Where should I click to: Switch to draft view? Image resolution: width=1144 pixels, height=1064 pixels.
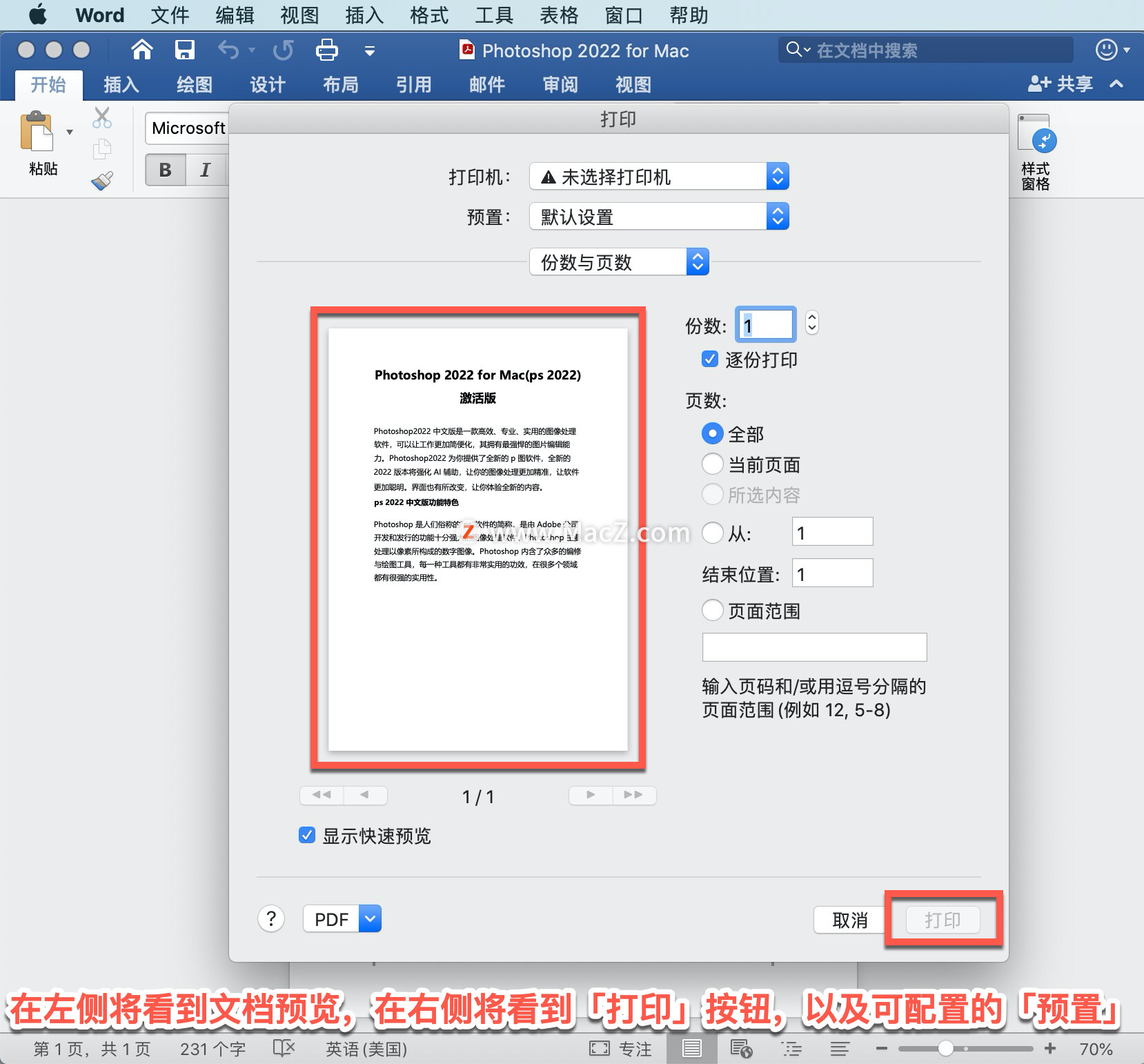[x=840, y=1049]
